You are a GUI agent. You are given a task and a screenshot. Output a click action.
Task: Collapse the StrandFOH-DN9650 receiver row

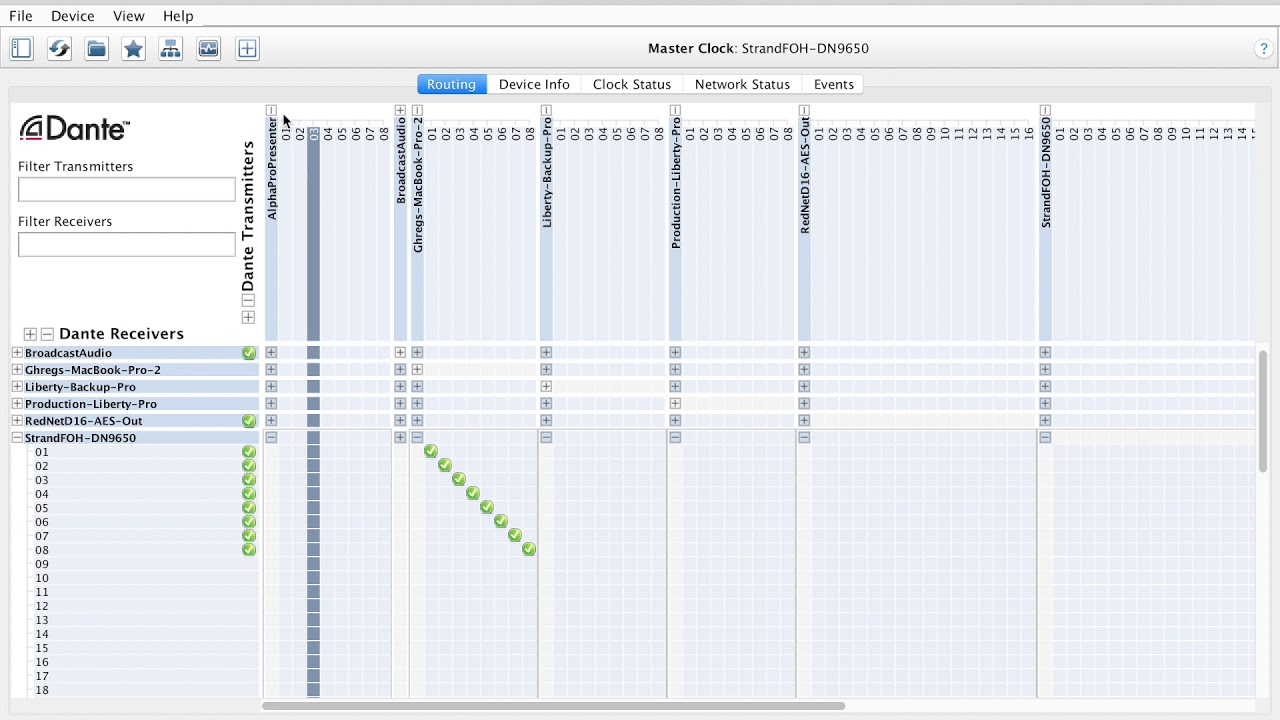pyautogui.click(x=17, y=438)
